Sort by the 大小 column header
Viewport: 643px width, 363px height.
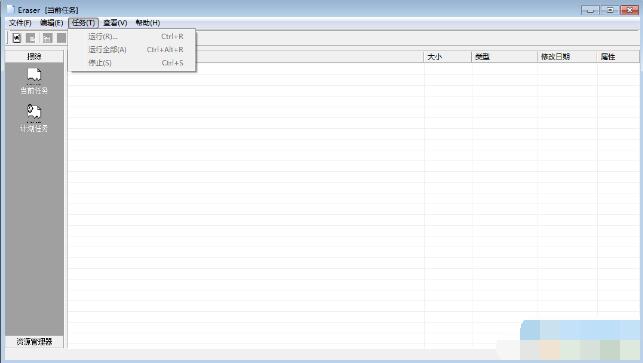[x=448, y=57]
